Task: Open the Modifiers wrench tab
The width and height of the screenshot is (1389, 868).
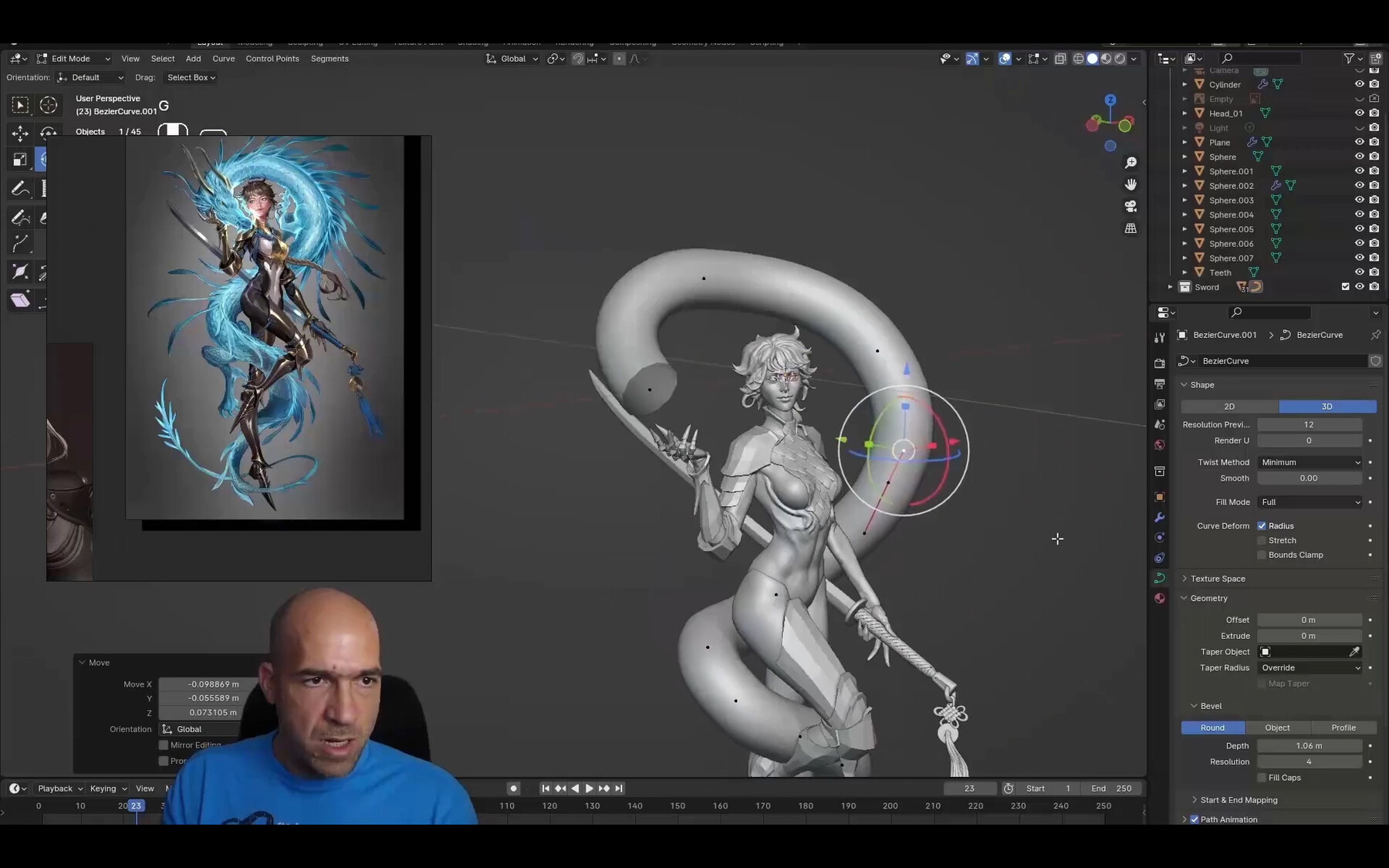Action: point(1159,517)
